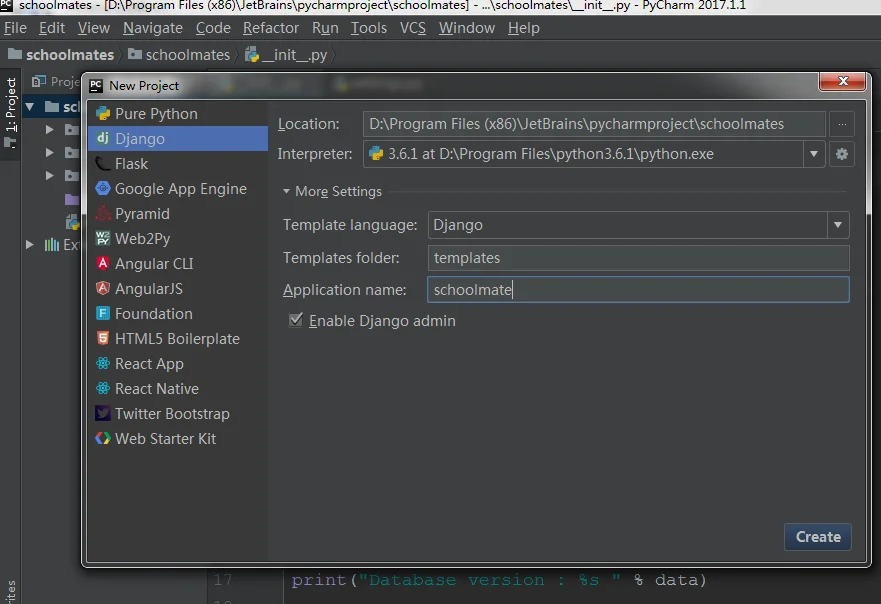
Task: Select Foundation project type
Action: coord(178,314)
